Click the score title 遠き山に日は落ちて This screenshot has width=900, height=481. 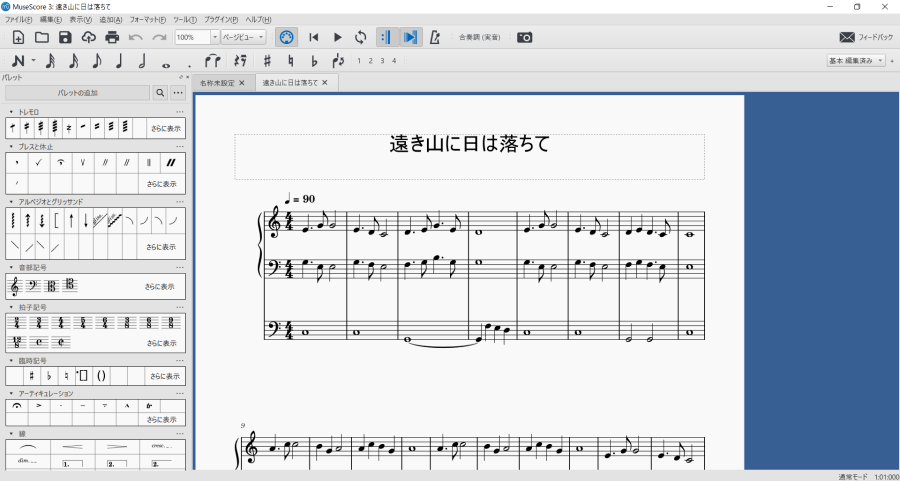(x=470, y=143)
